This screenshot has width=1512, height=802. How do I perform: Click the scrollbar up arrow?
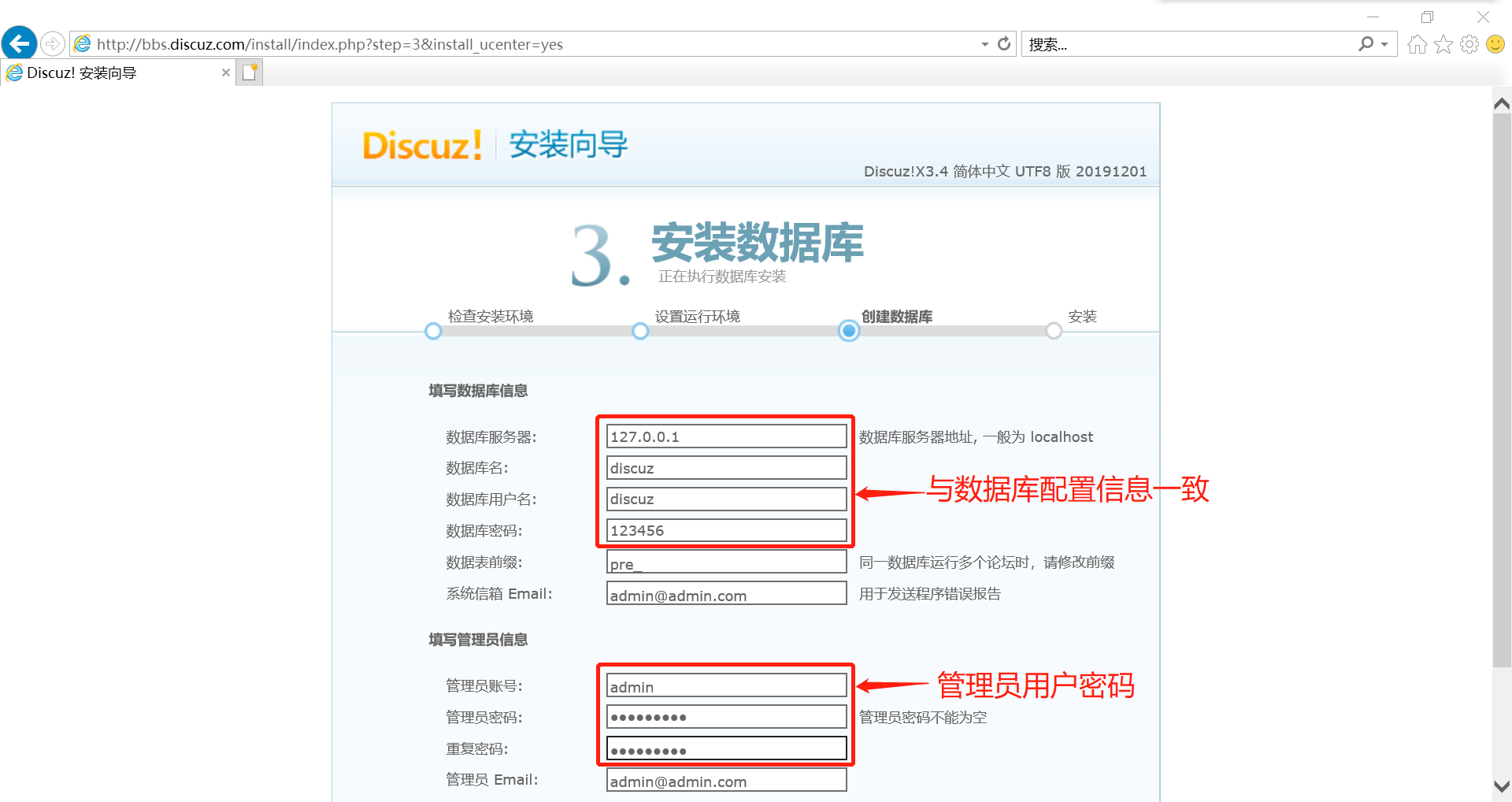[1502, 104]
